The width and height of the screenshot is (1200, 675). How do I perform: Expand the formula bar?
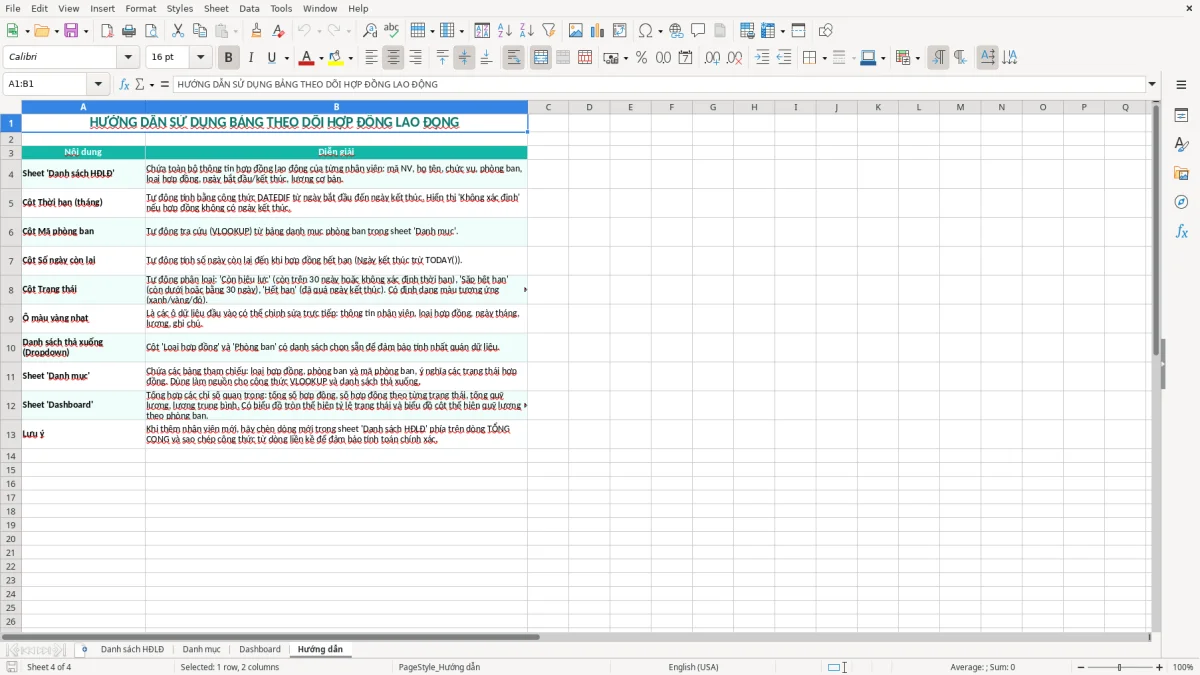[x=1152, y=84]
